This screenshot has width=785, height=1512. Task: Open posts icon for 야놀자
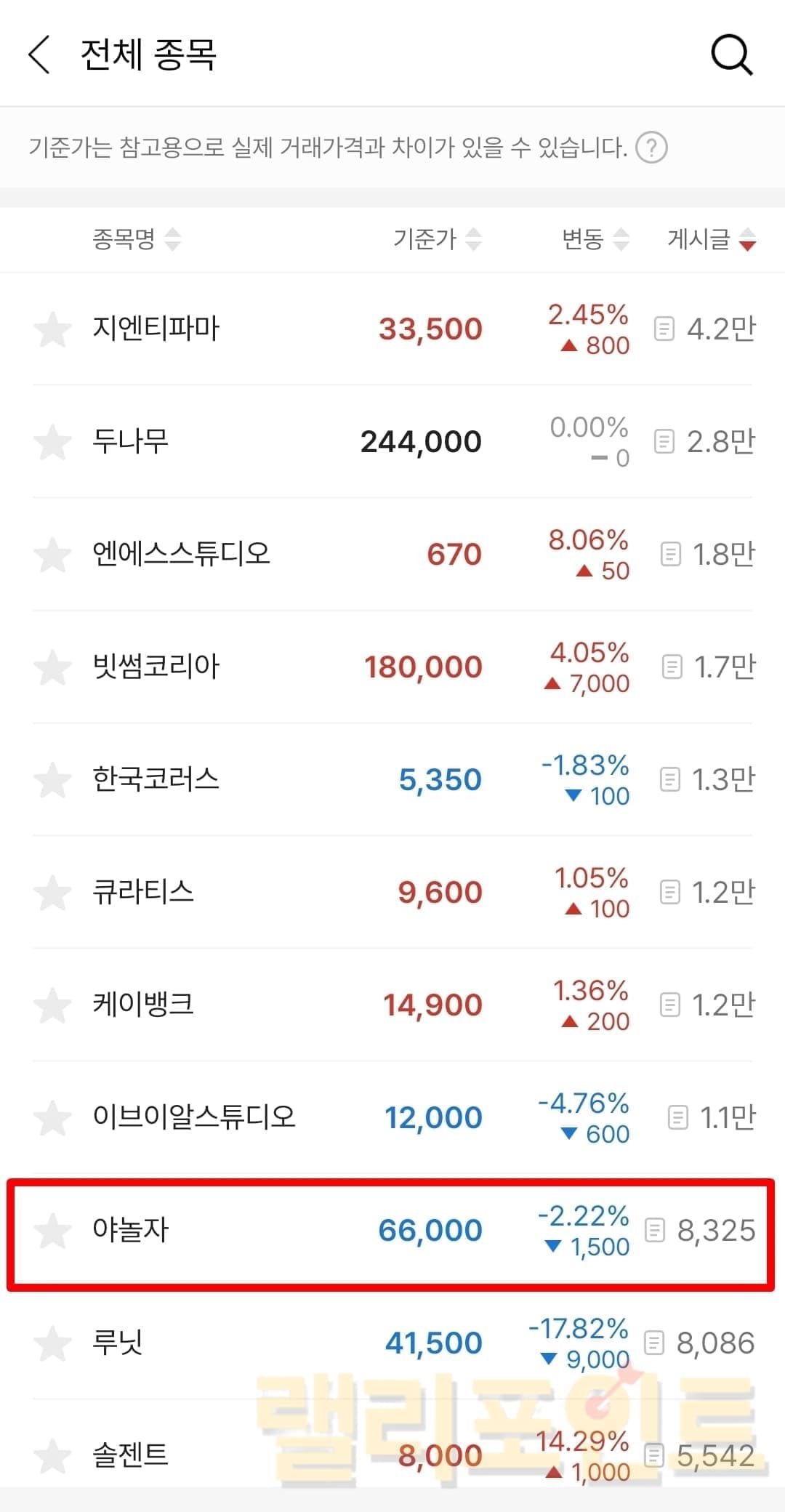(x=655, y=1230)
